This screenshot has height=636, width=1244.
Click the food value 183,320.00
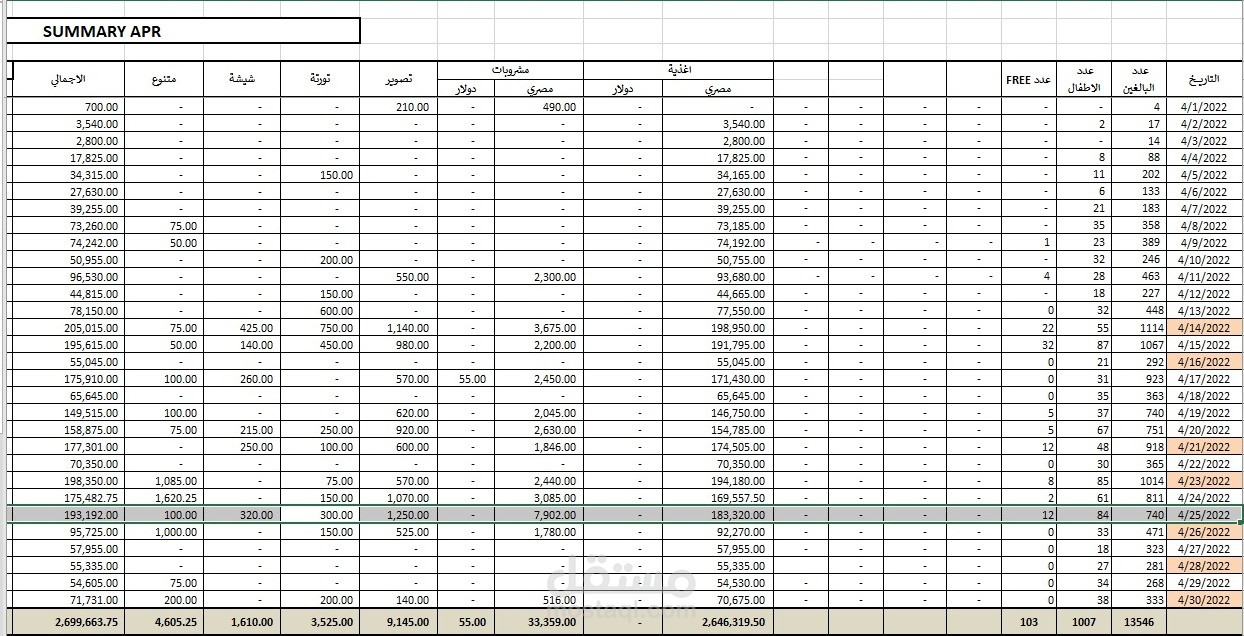pos(718,514)
